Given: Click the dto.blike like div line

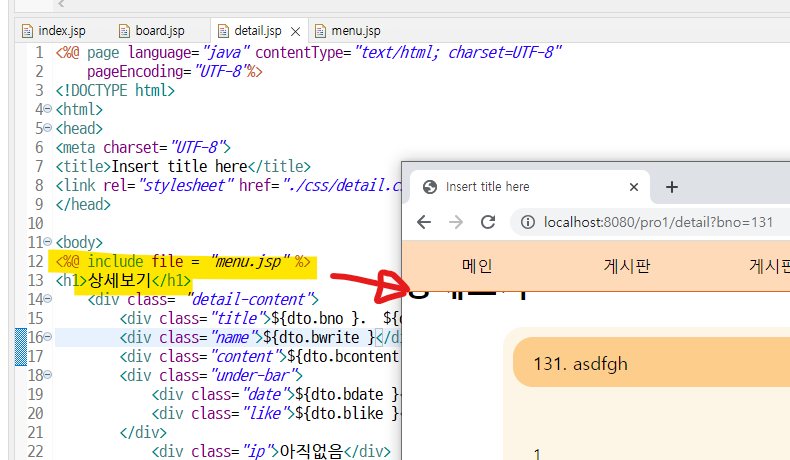Looking at the screenshot, I should [276, 413].
